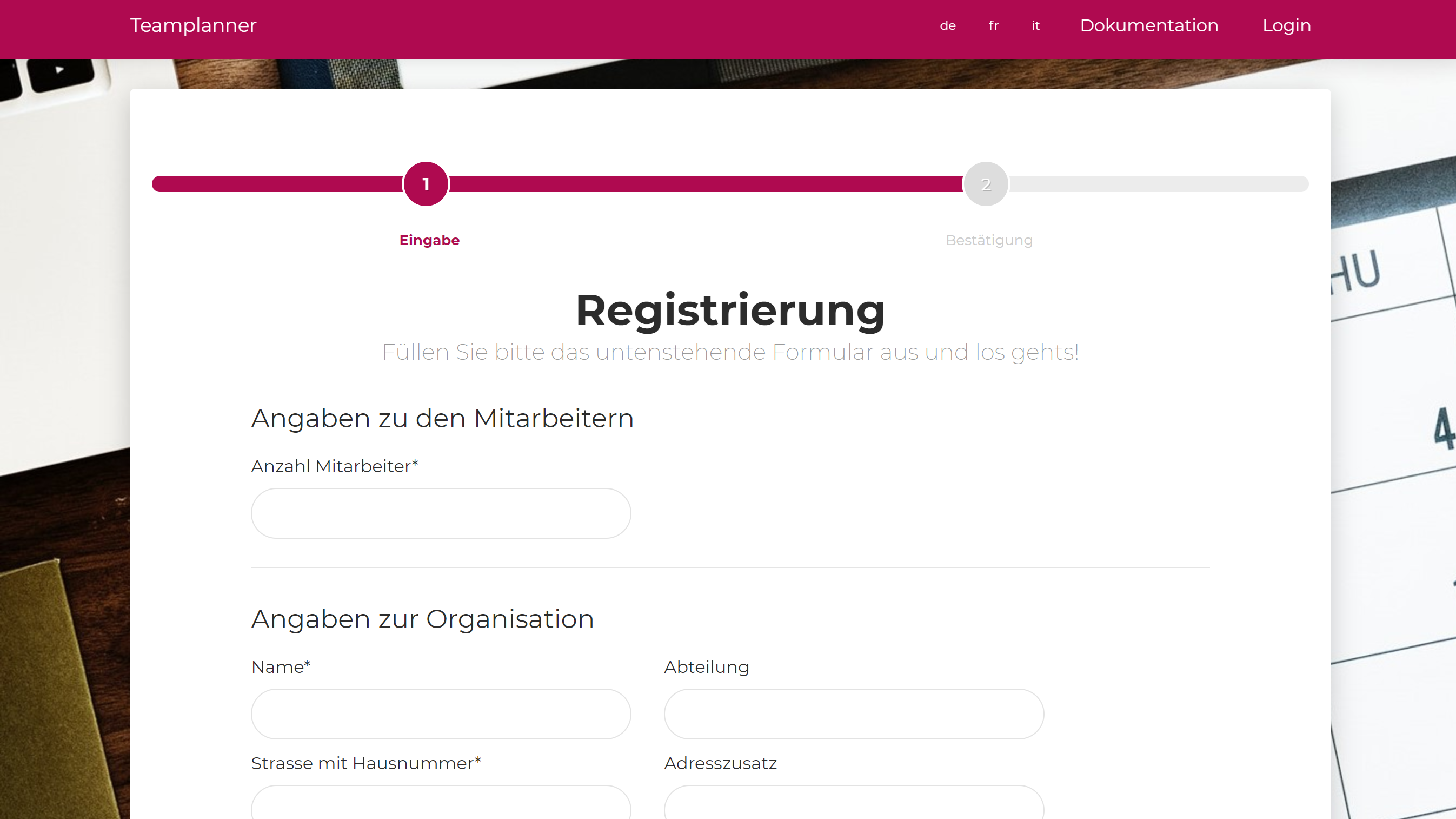Click the Angaben zur Organisation heading
The image size is (1456, 819).
point(422,619)
